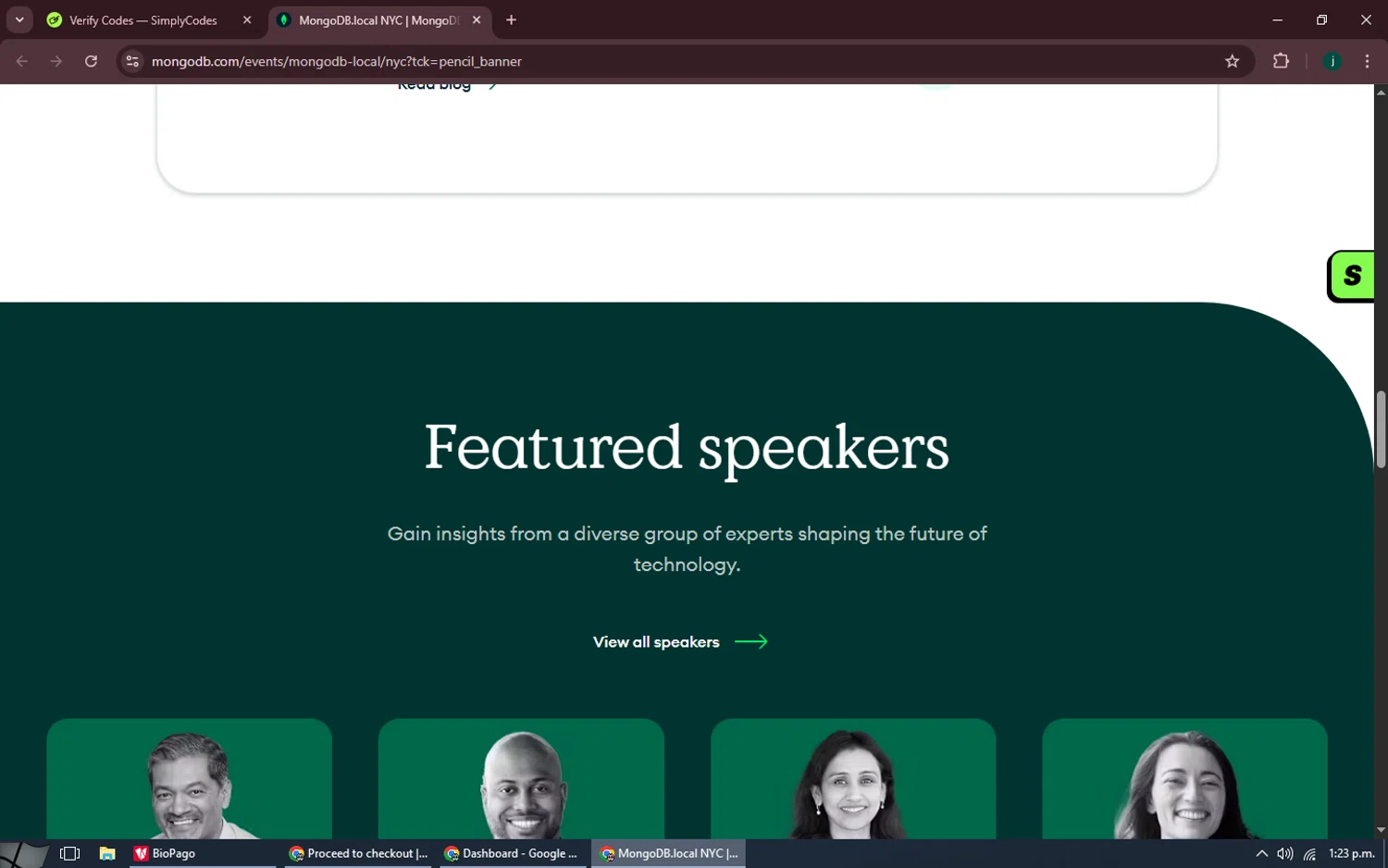1388x868 pixels.
Task: Close the MongoDB.local NYC tab
Action: [x=477, y=20]
